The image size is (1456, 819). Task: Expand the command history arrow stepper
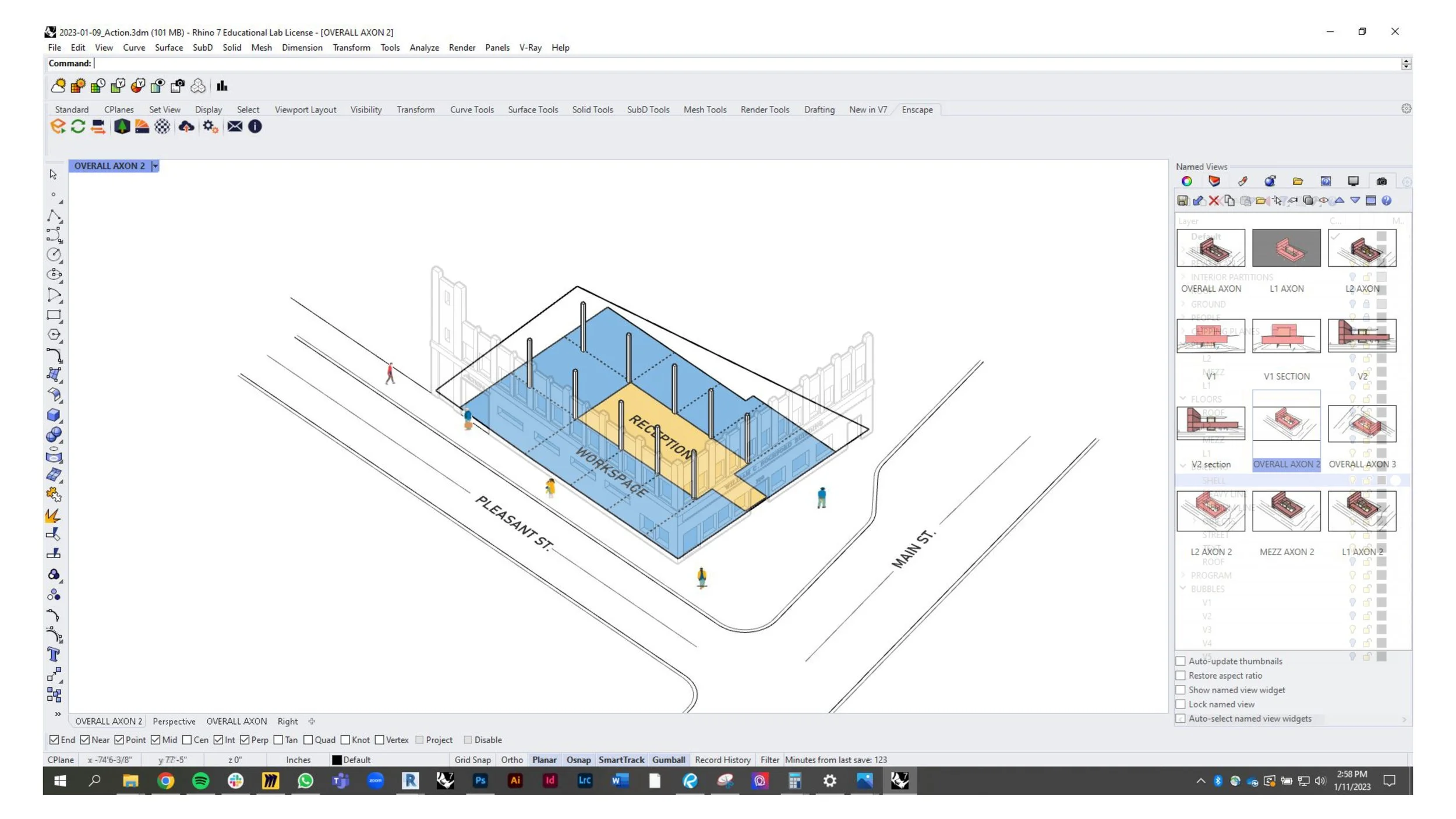click(1406, 64)
